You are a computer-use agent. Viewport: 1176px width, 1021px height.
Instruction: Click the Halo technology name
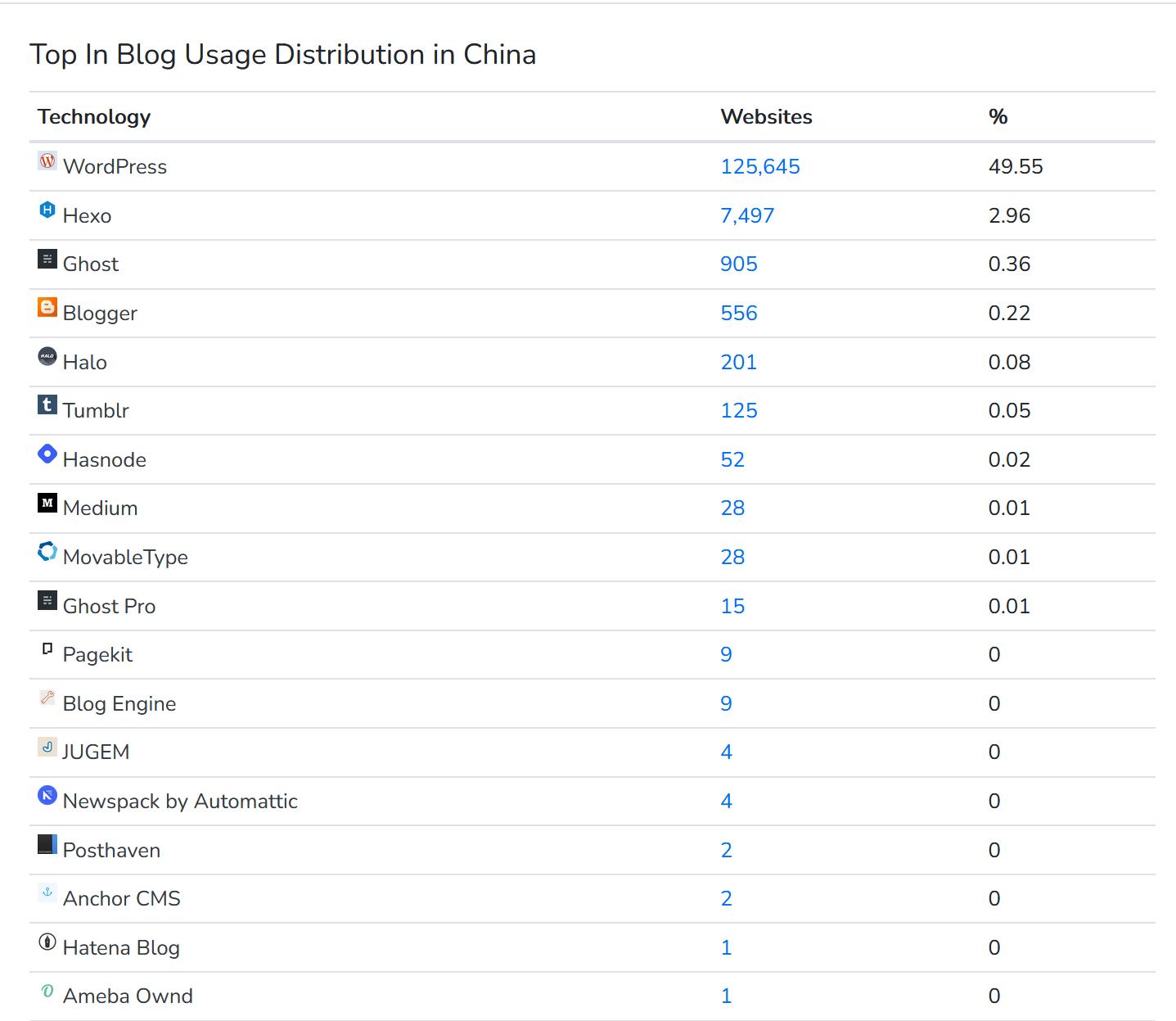(x=85, y=363)
